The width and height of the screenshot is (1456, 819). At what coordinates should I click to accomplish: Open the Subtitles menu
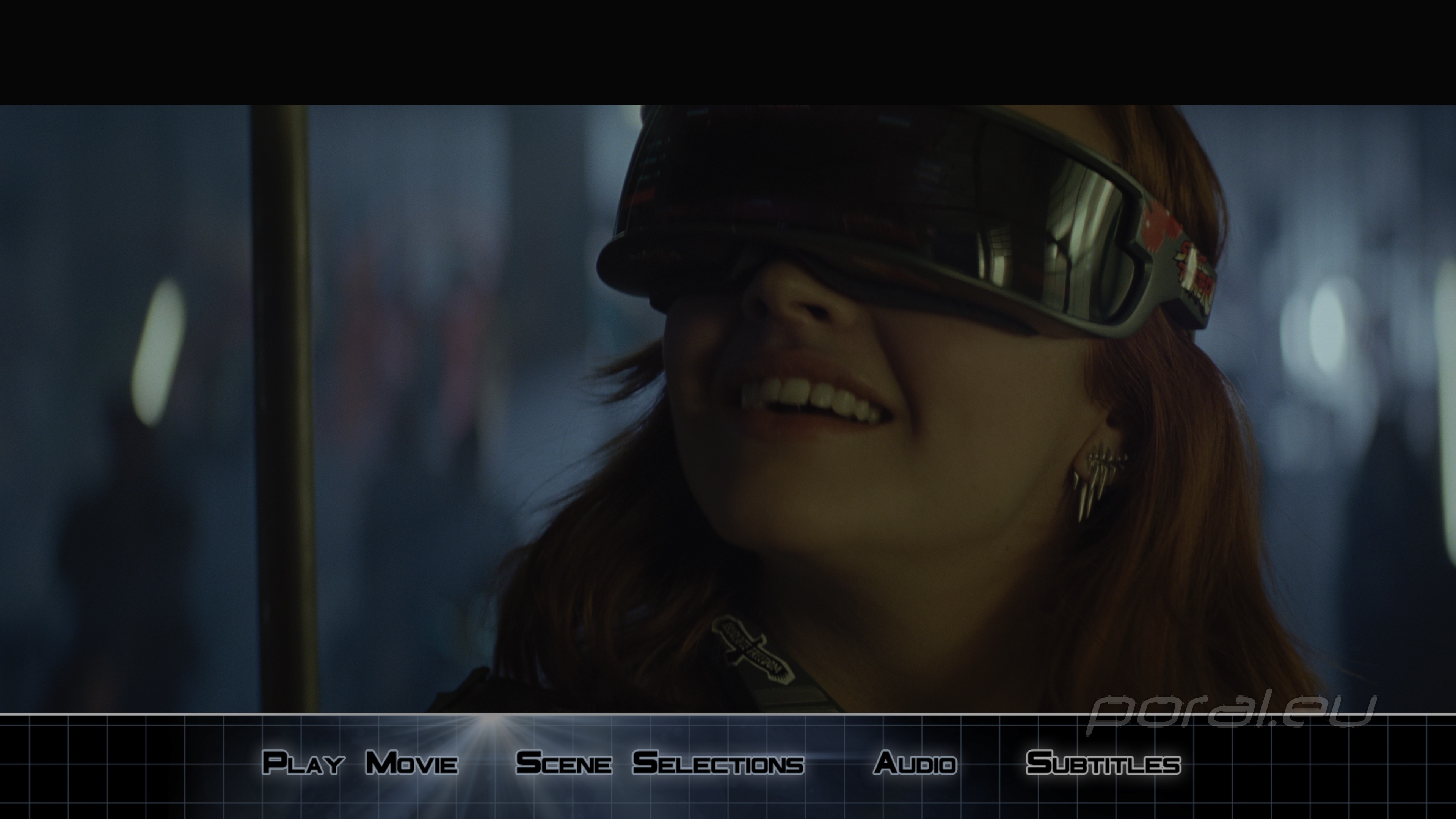coord(1103,763)
